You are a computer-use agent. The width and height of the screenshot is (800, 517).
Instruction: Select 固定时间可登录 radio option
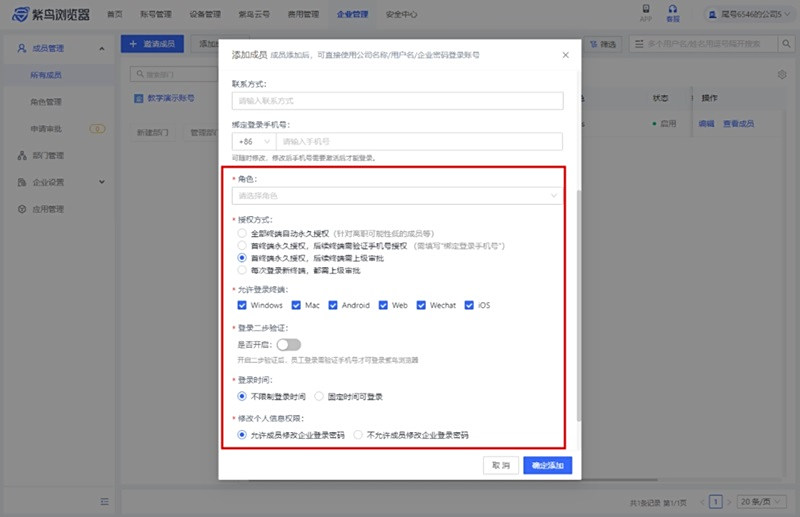320,396
